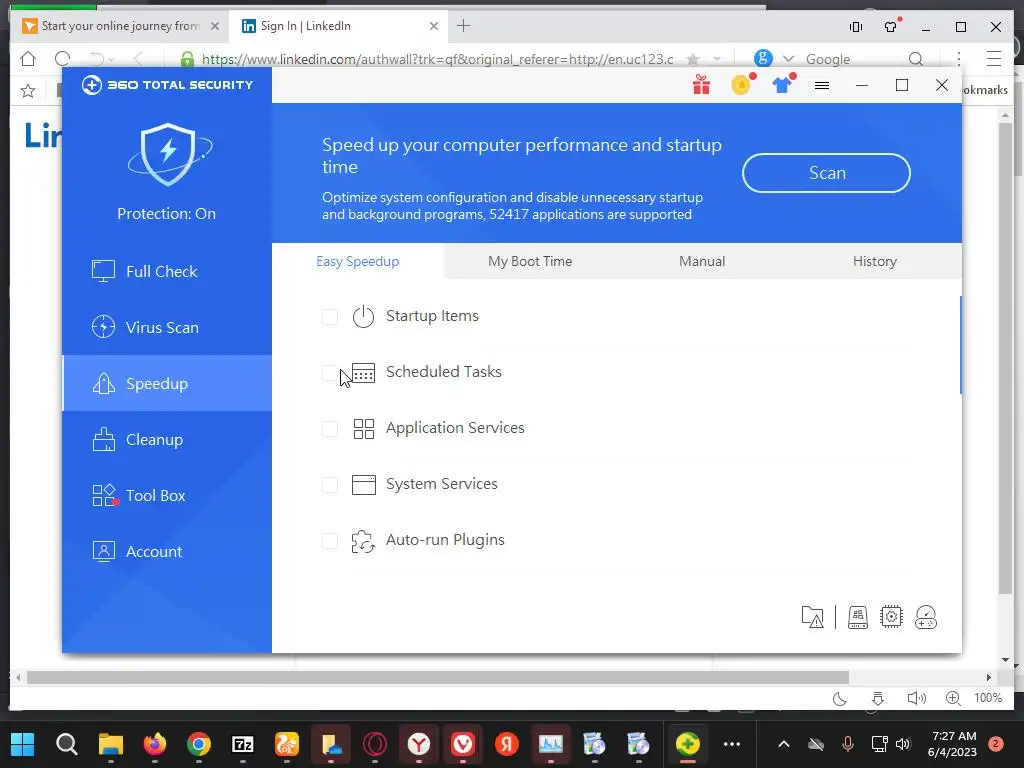
Task: Click the System Services label
Action: 441,484
